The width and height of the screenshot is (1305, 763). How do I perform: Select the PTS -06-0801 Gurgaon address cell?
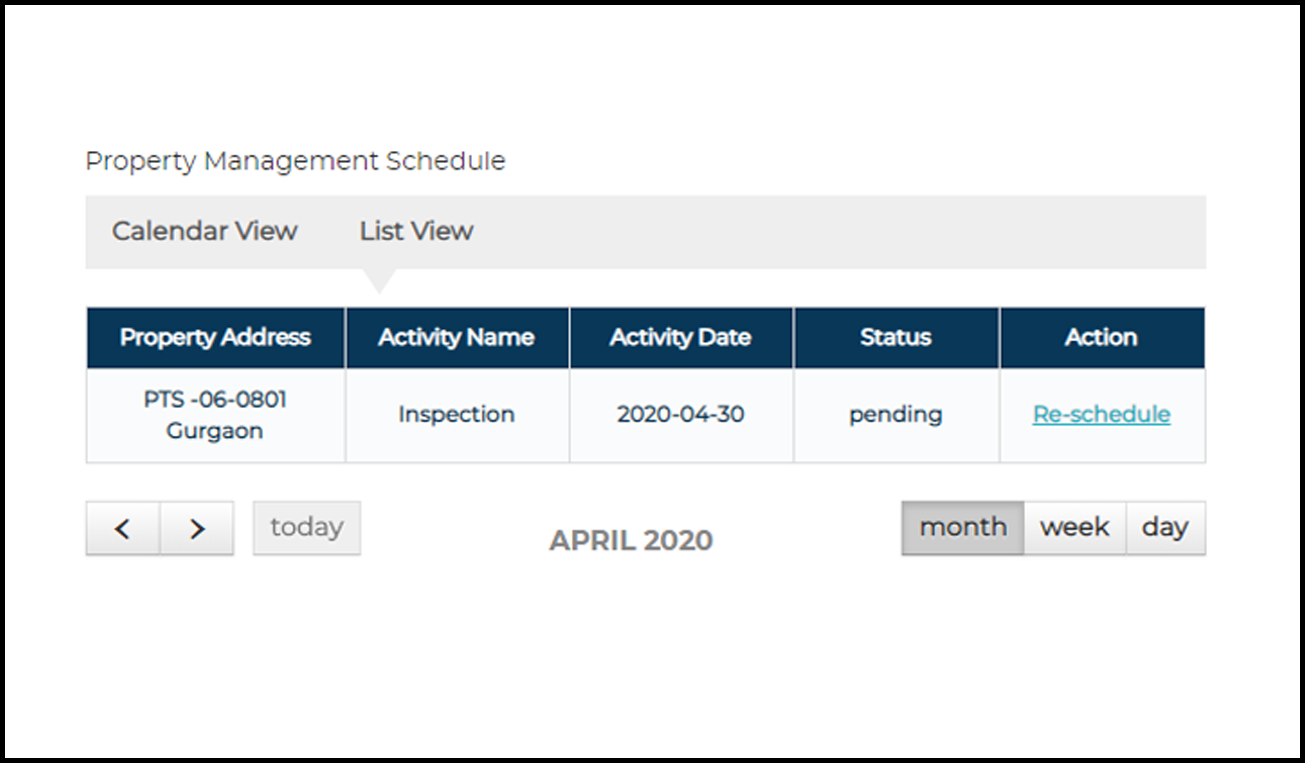click(x=216, y=415)
